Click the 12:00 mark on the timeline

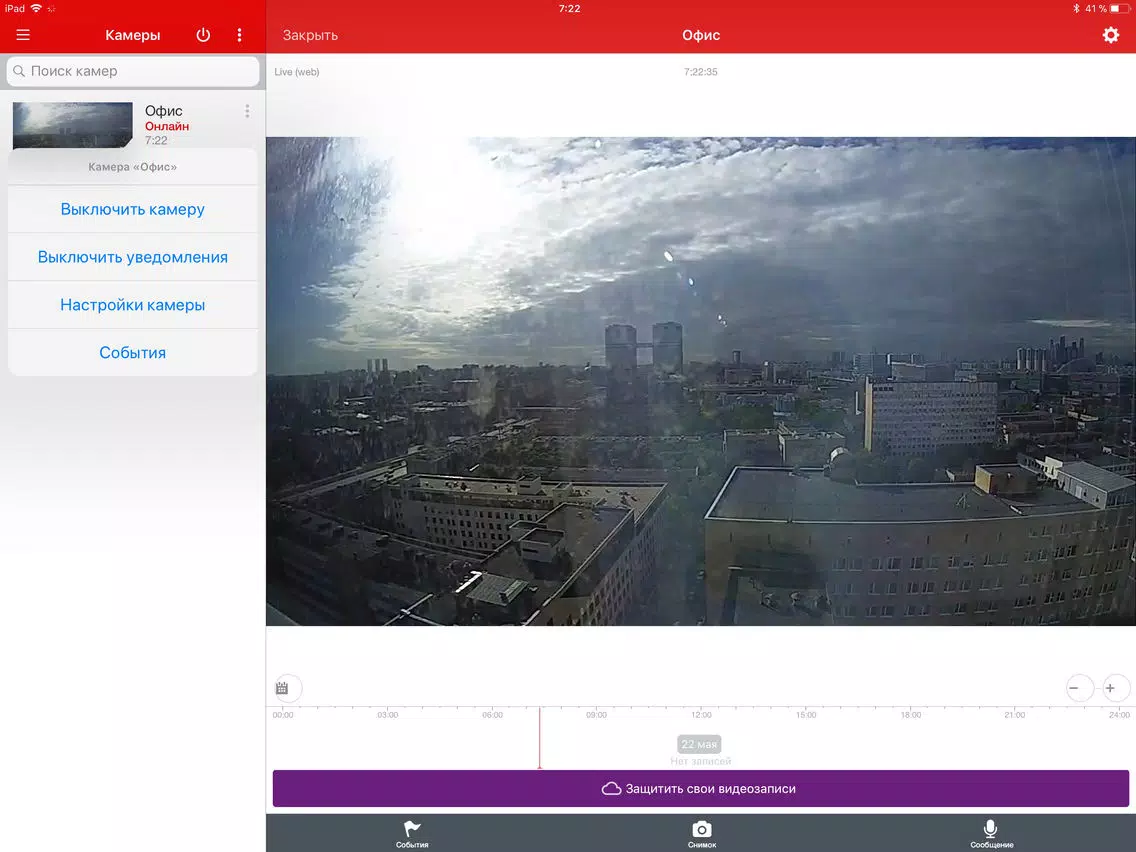(701, 714)
